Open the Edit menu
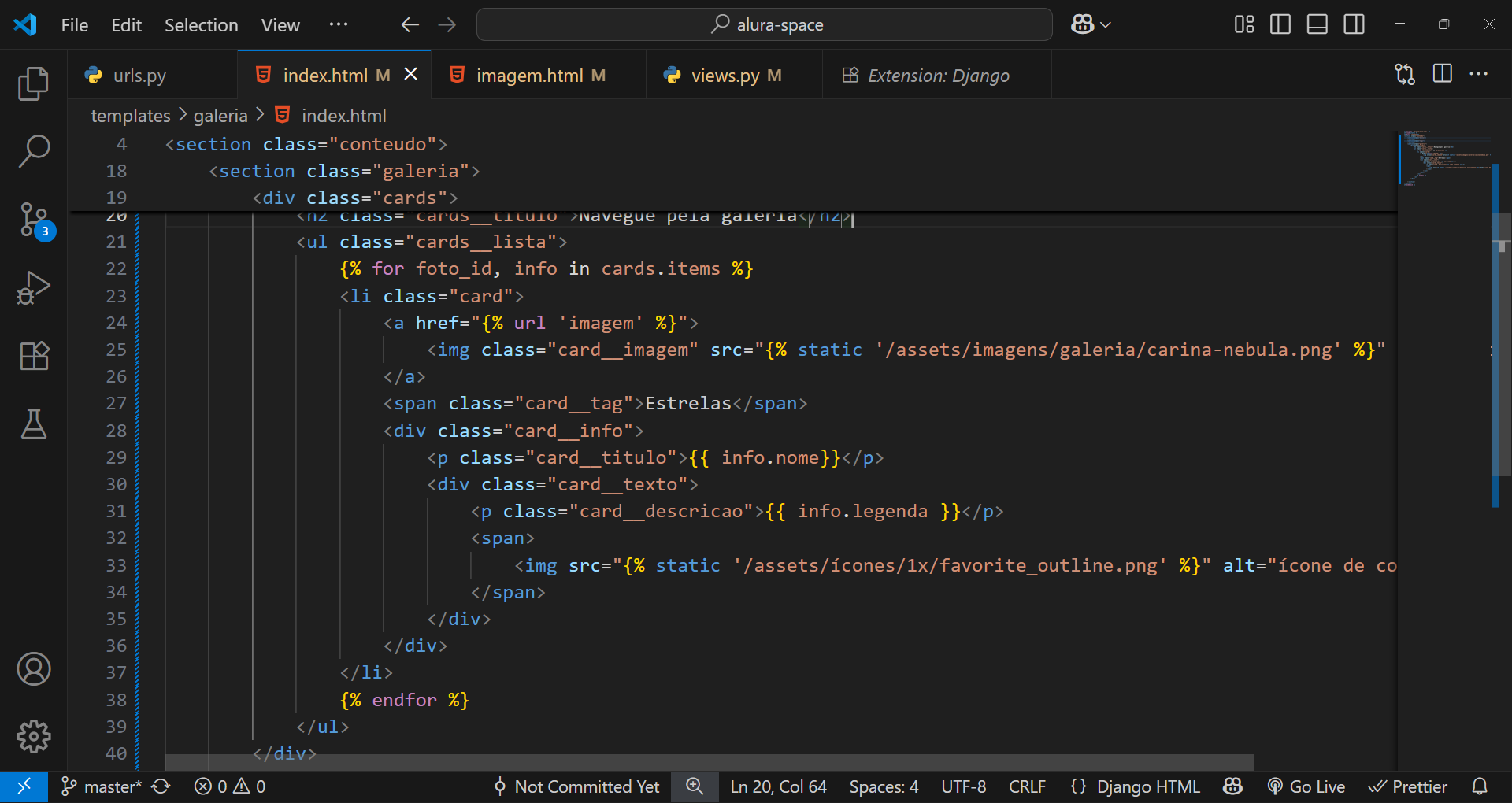Screen dimensions: 1512x803 pyautogui.click(x=126, y=25)
